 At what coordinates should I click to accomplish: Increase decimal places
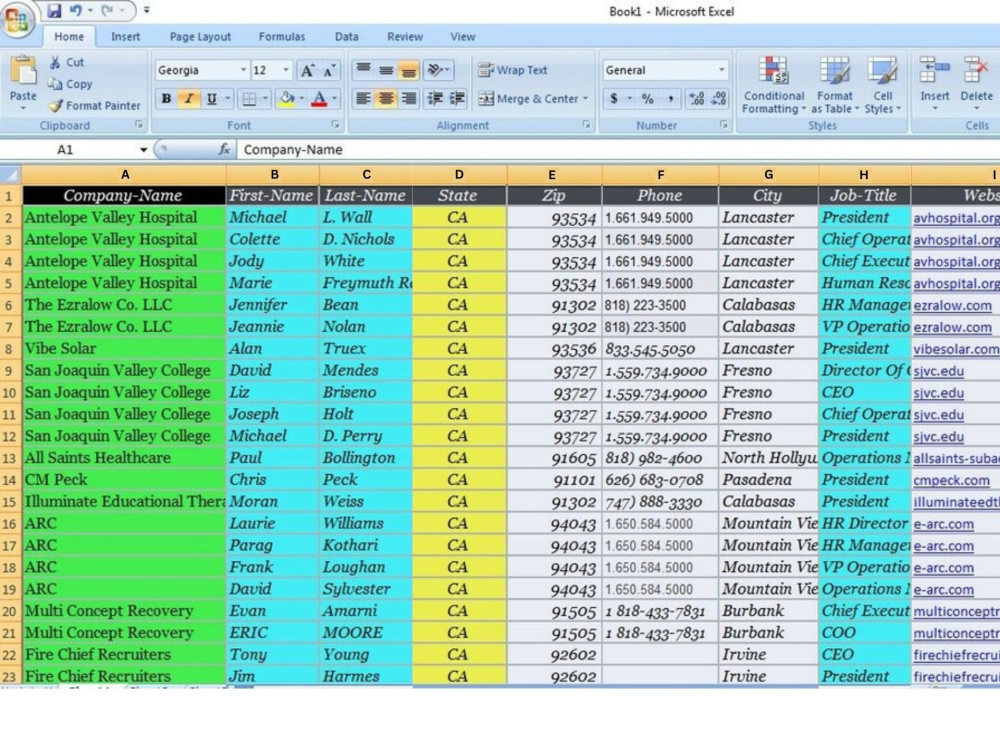[696, 99]
